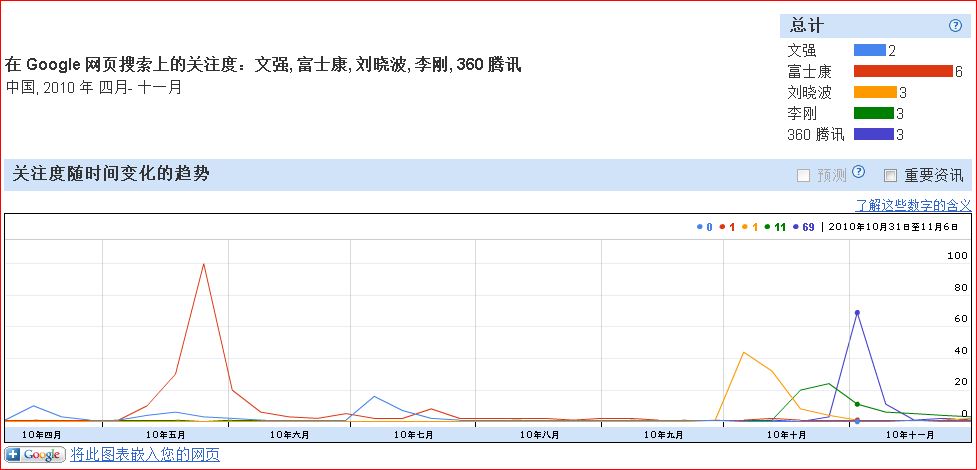
Task: Click the chart title starting 在 Google 网页搜索上的关注度
Action: click(x=263, y=65)
